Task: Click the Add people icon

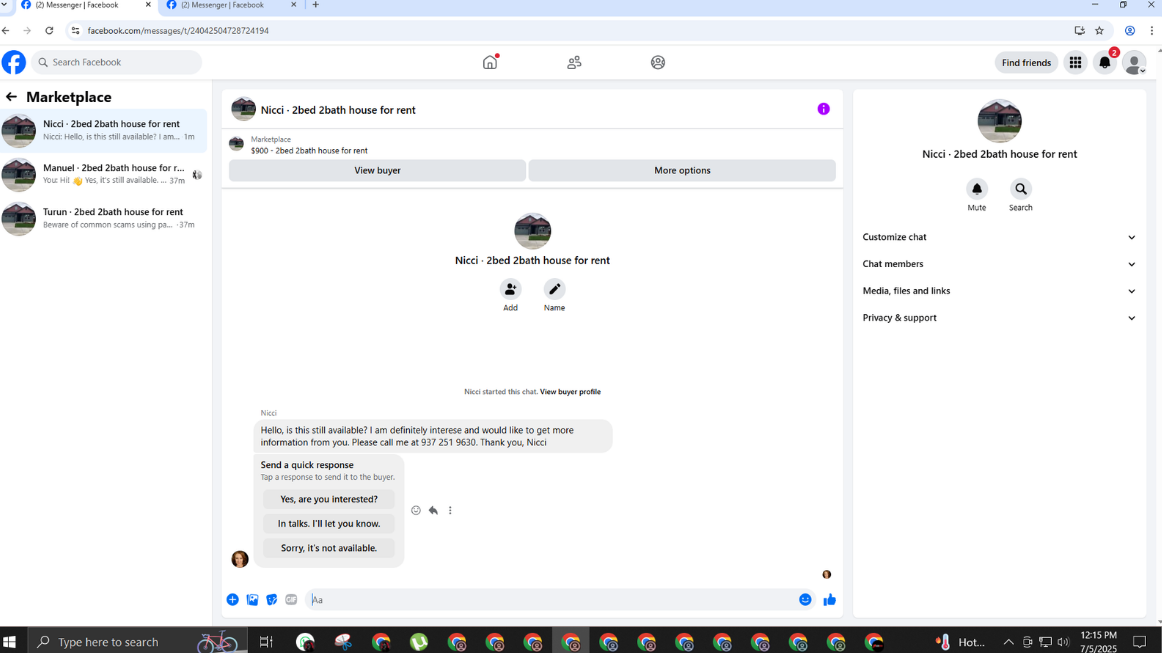Action: tap(511, 289)
